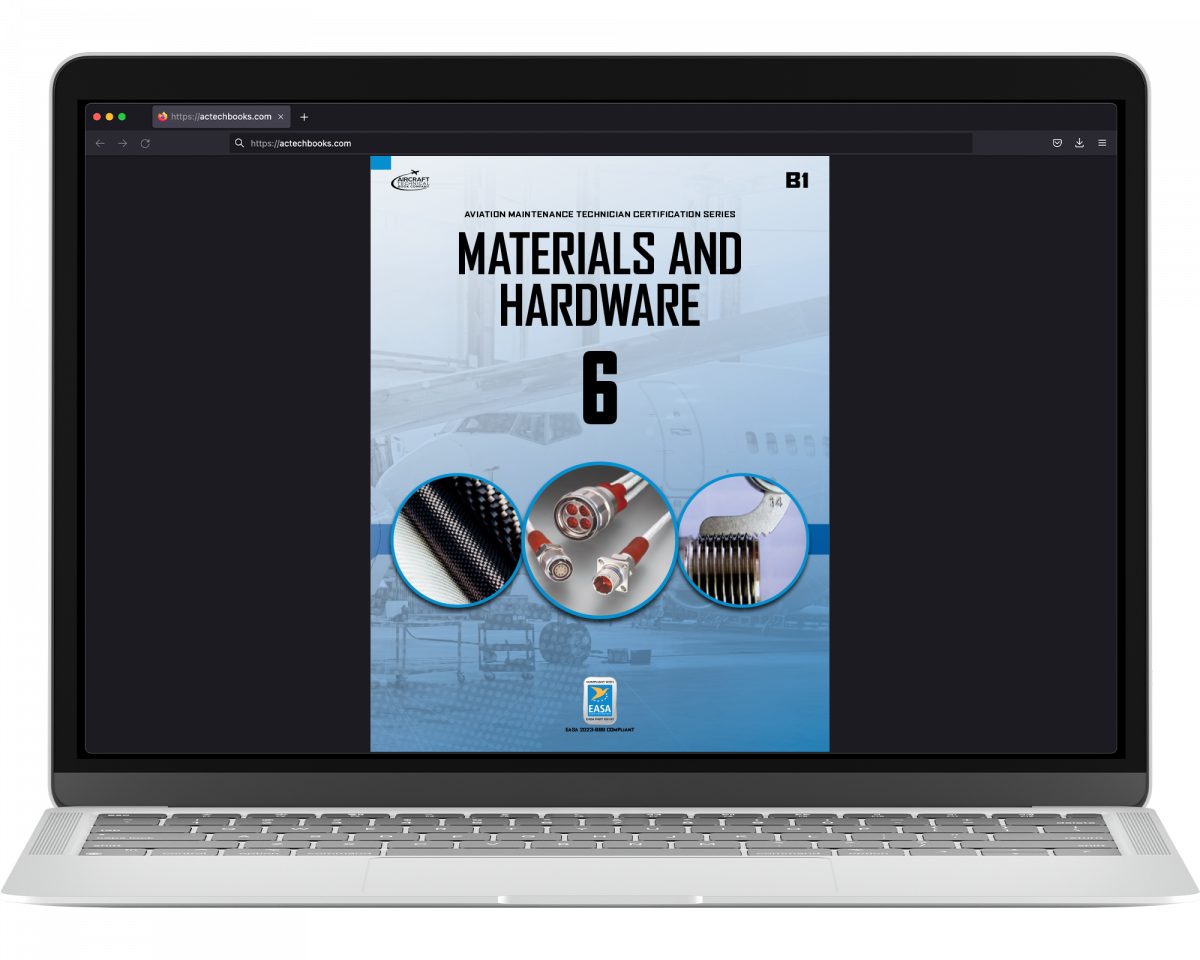The height and width of the screenshot is (960, 1200).
Task: Select the actechbooks.com browser tab
Action: tap(222, 116)
